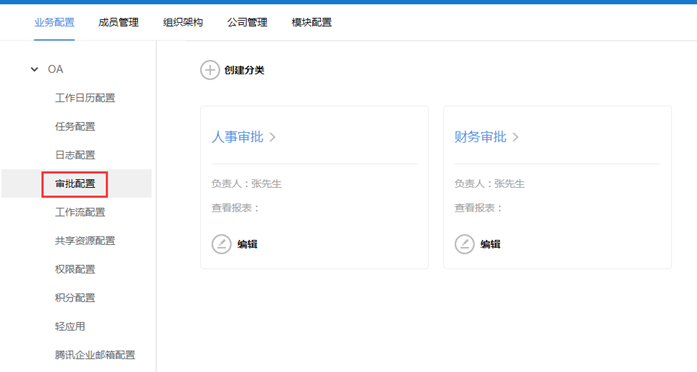Click 负责人：张先生 in 人事审批 card
The height and width of the screenshot is (372, 697).
247,184
